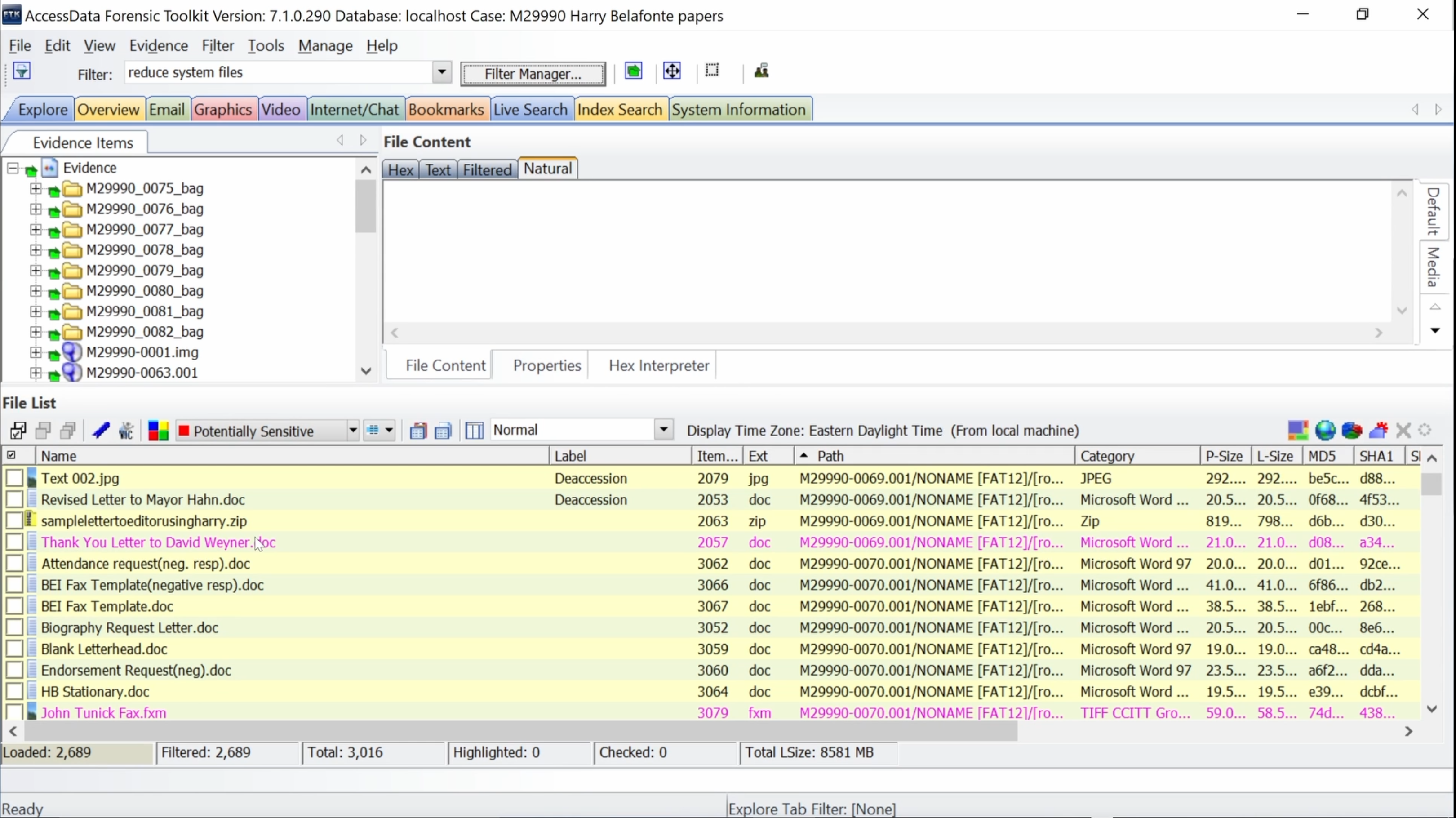Image resolution: width=1456 pixels, height=818 pixels.
Task: Click the Evidence tree vertical scrollbar thumb
Action: (x=366, y=206)
